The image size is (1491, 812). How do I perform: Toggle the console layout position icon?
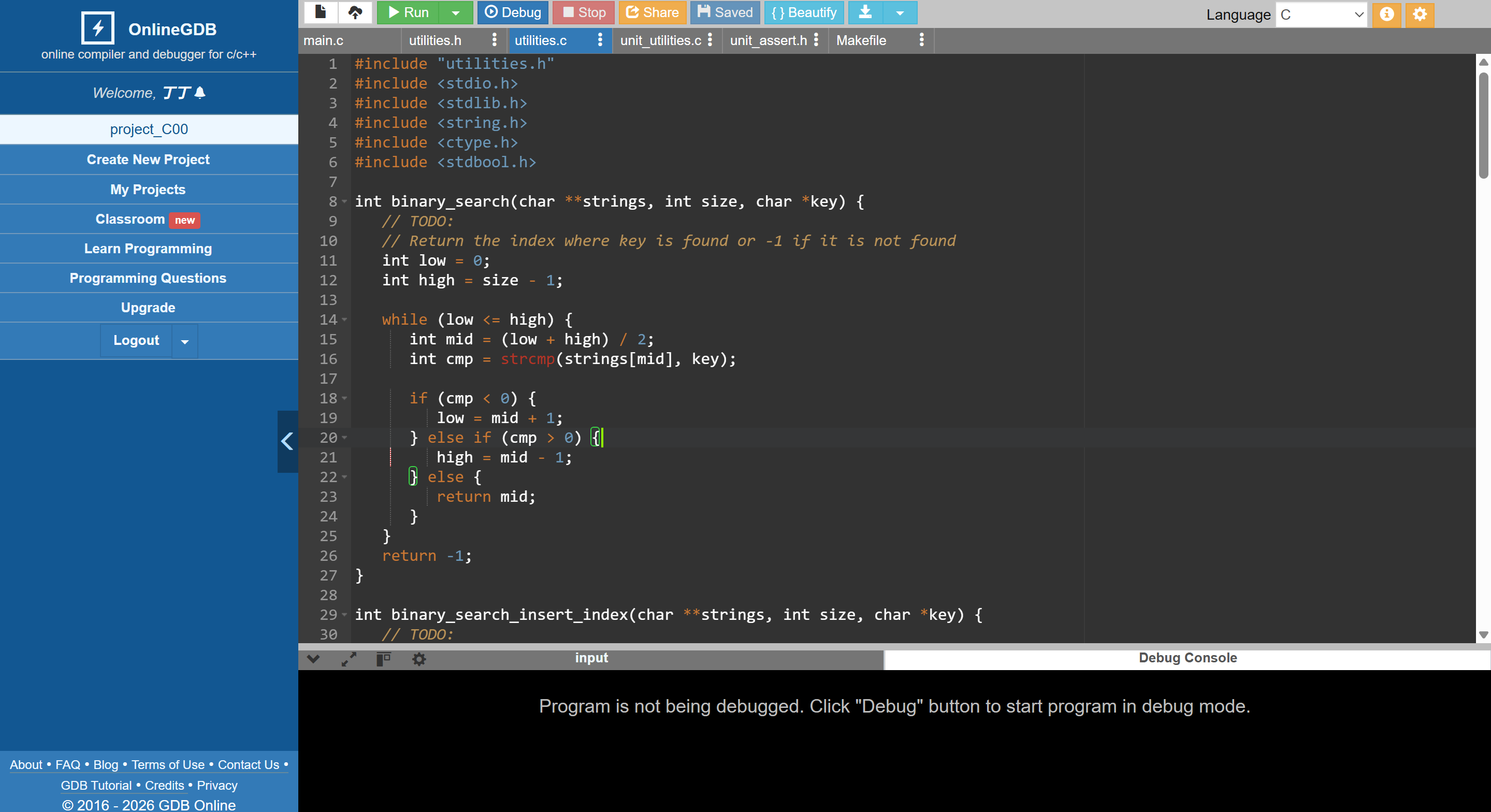point(383,659)
